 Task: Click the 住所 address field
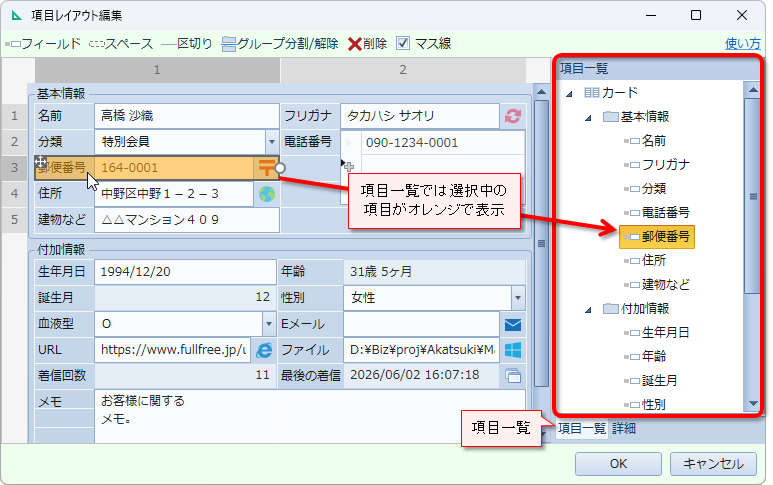point(175,194)
